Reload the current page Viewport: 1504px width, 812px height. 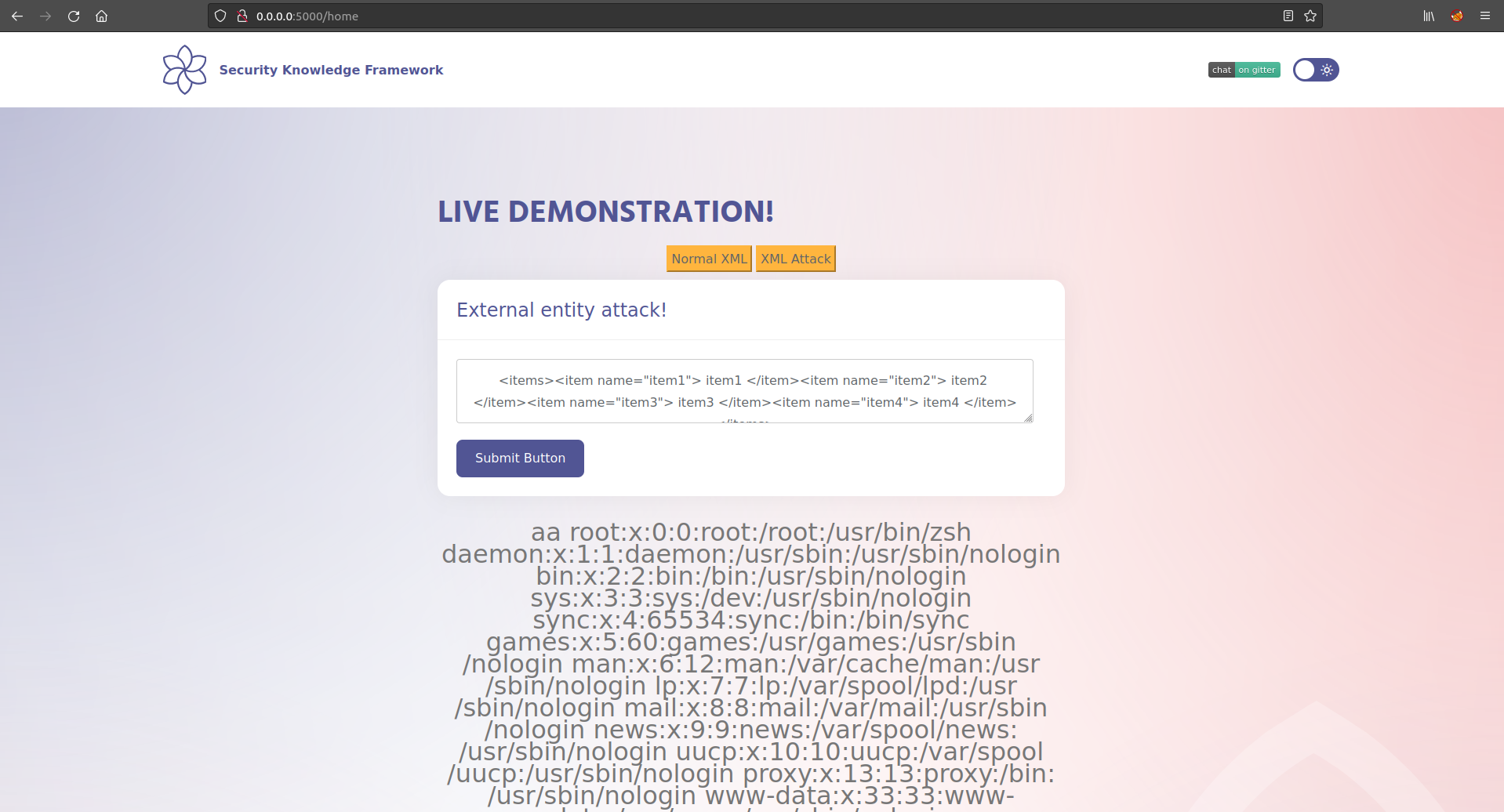pos(74,16)
